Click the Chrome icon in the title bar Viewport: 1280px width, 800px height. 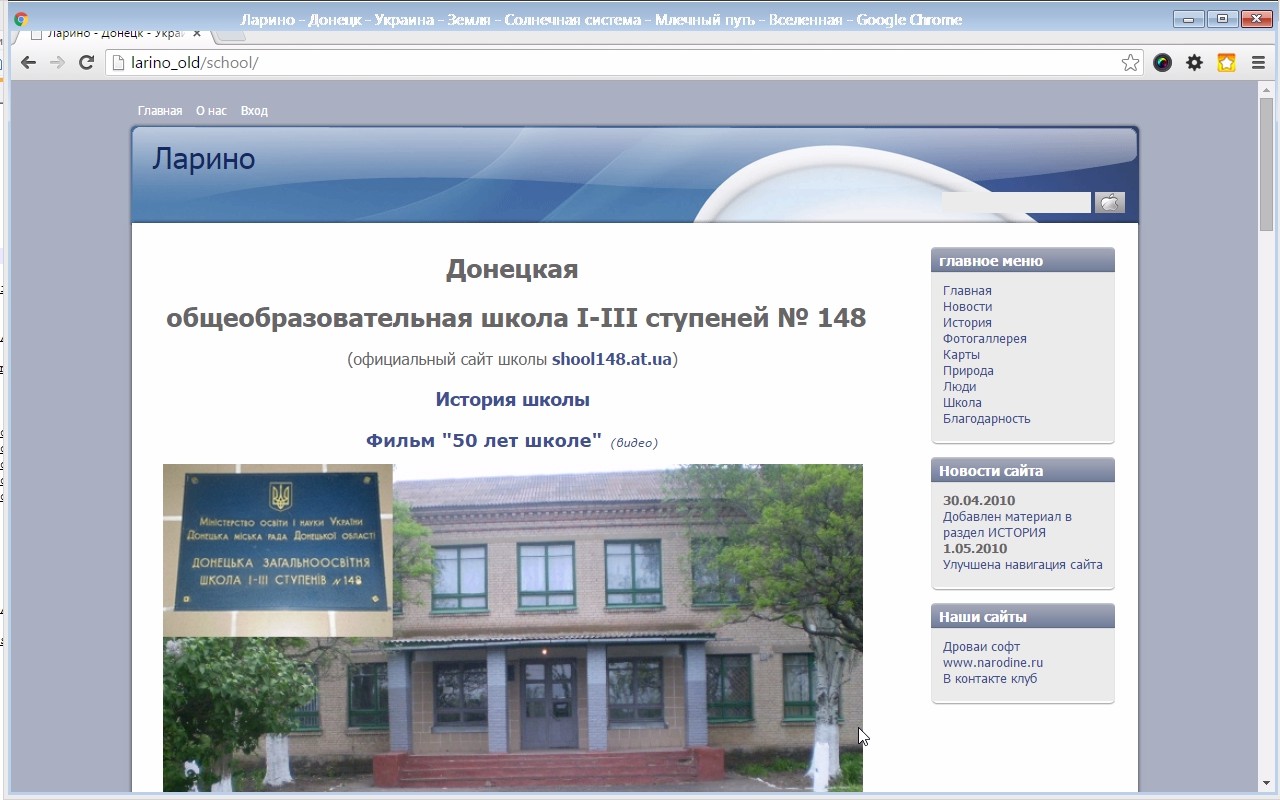coord(21,19)
